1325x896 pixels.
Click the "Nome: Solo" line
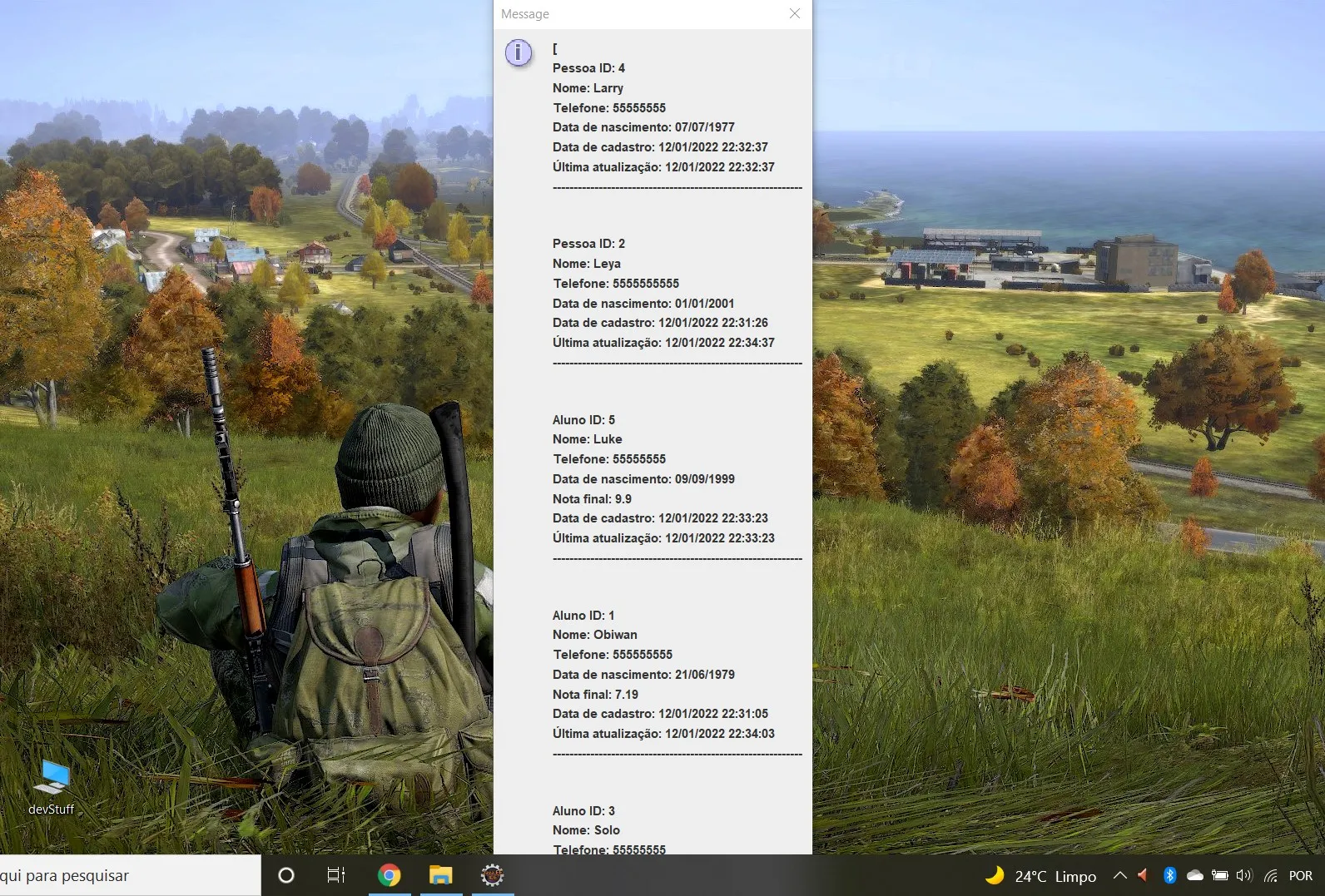coord(587,830)
